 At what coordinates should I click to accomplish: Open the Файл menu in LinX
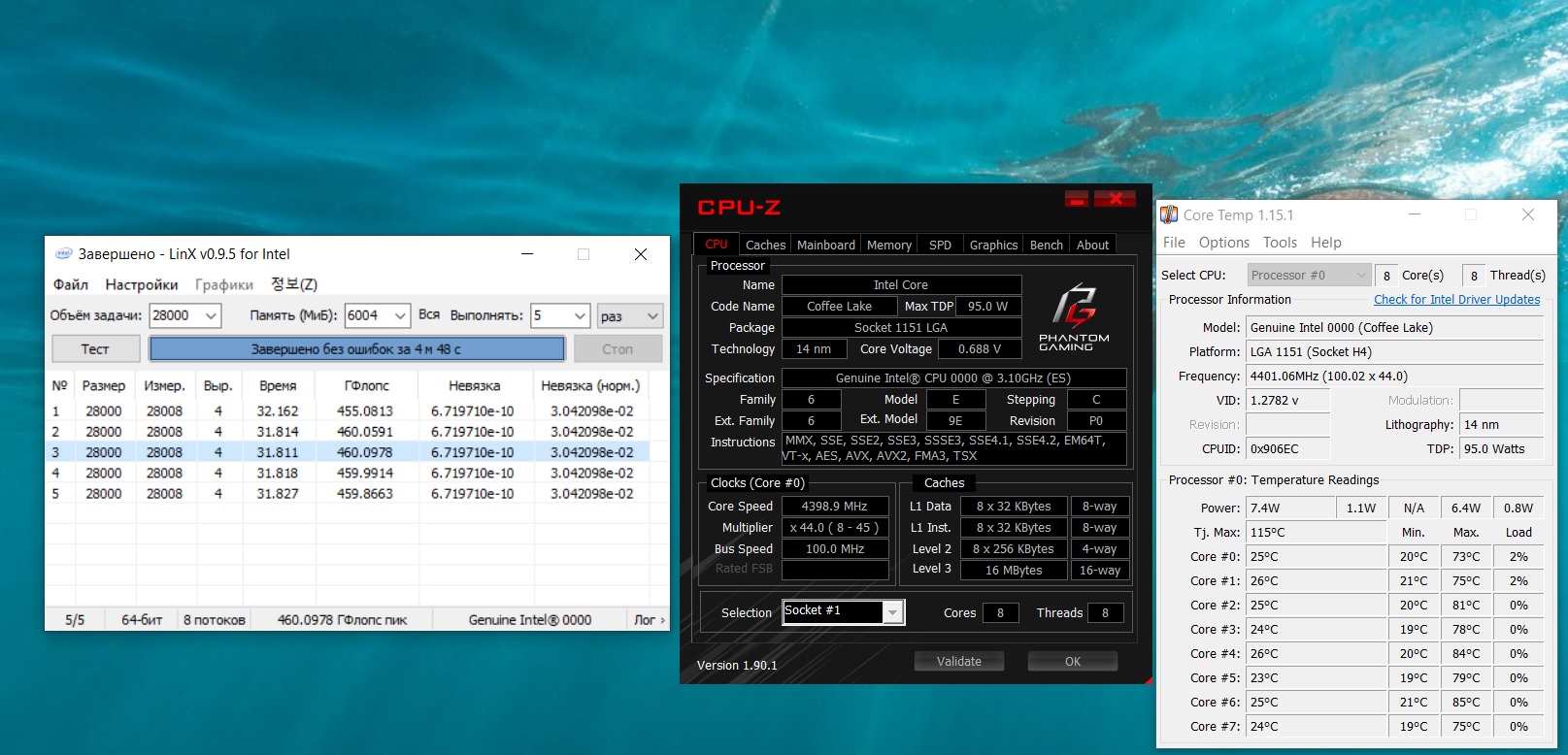tap(71, 284)
